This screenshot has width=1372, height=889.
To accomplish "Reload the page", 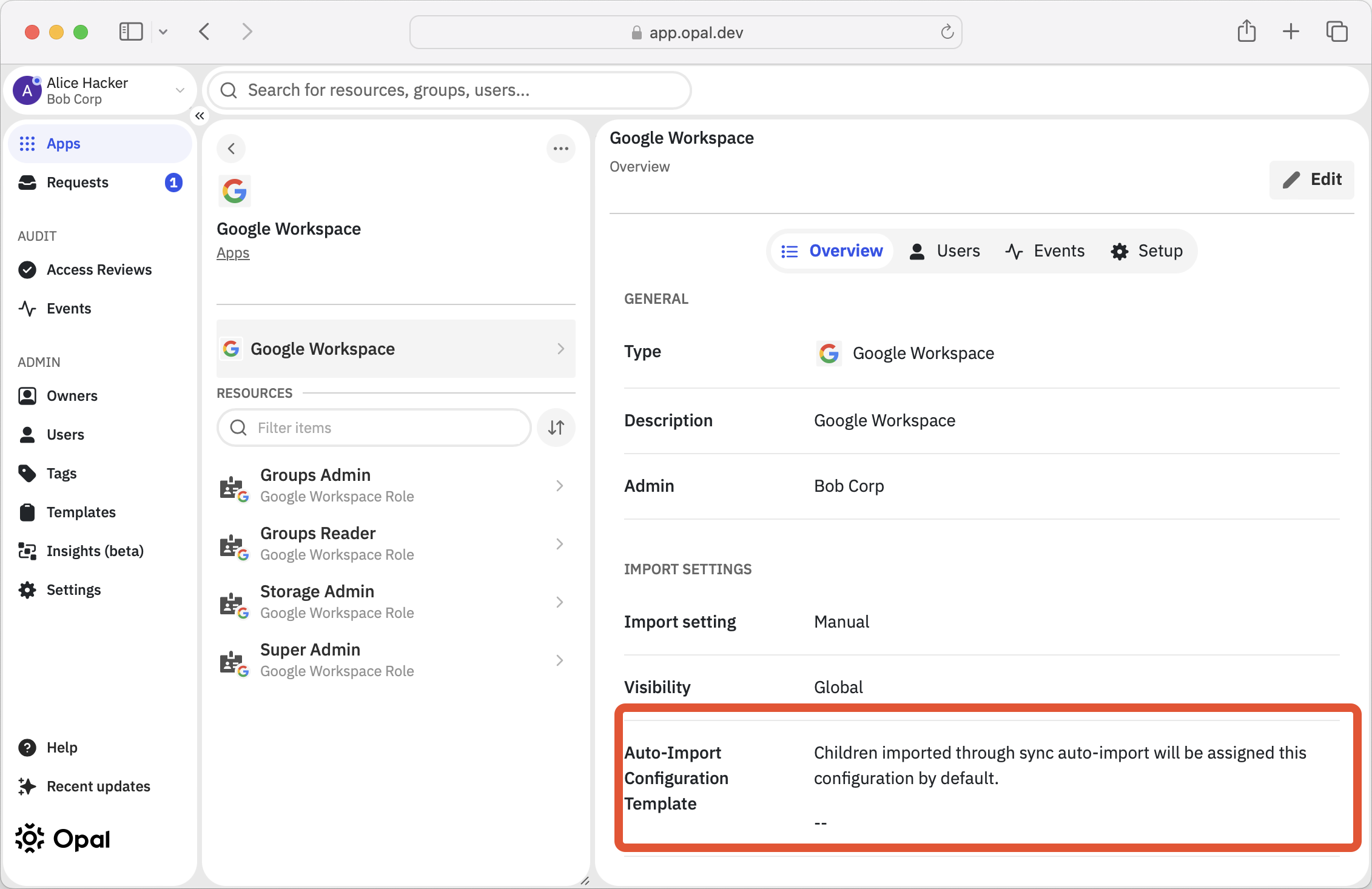I will click(947, 32).
